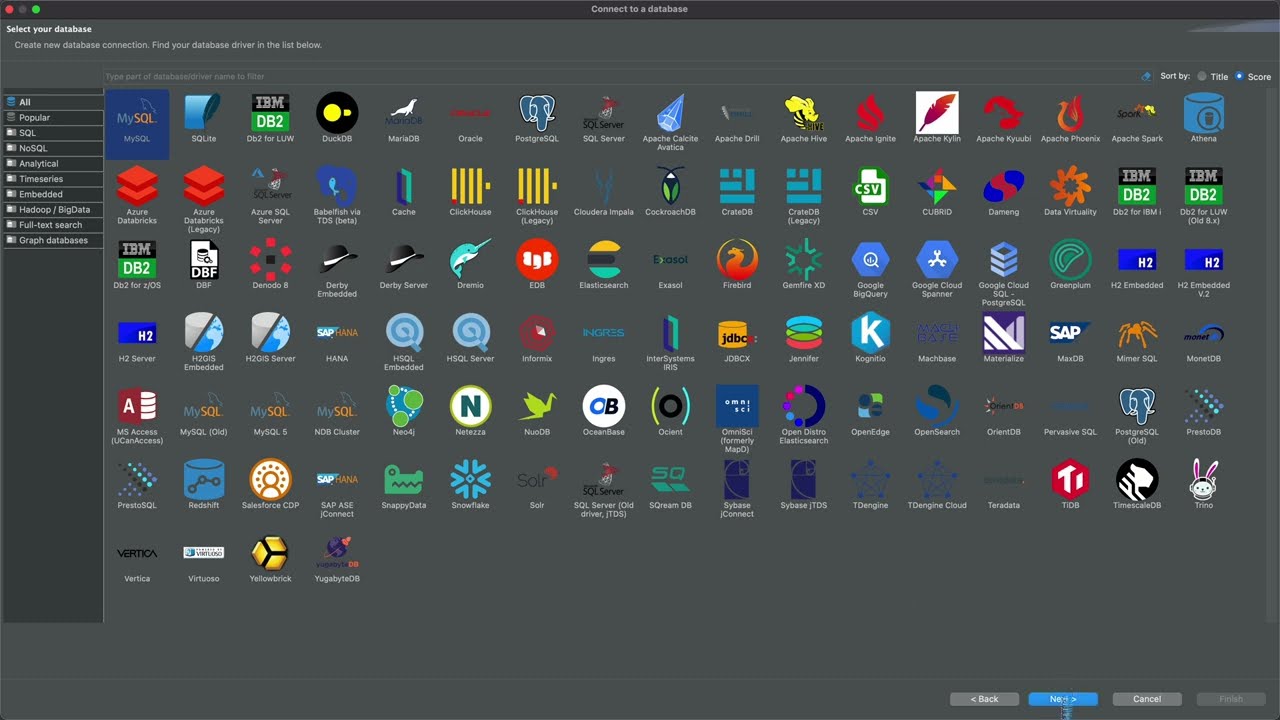This screenshot has width=1280, height=720.
Task: Filter drivers by NoSQL category
Action: click(x=53, y=148)
